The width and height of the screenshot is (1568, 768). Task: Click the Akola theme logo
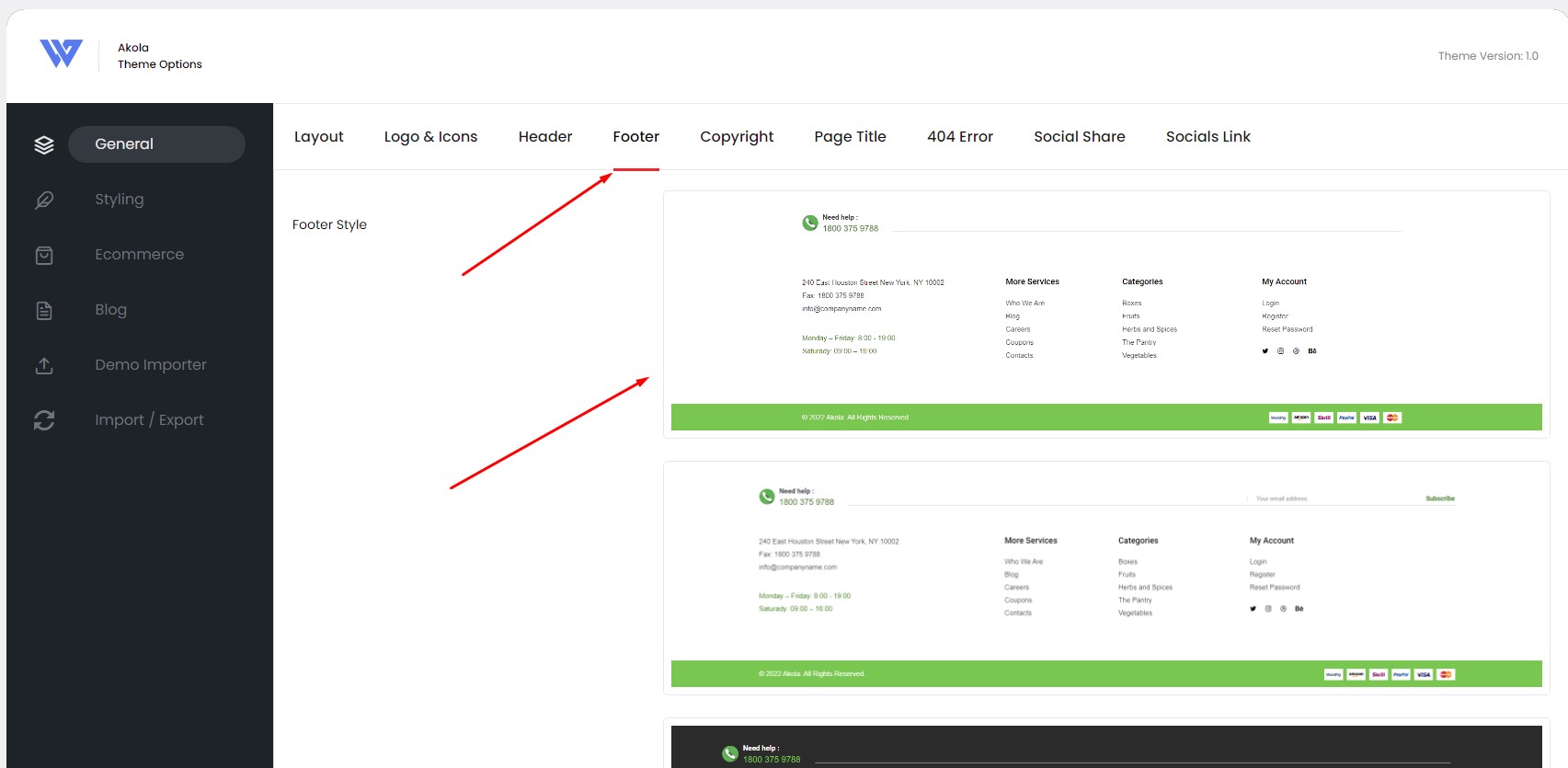click(62, 53)
